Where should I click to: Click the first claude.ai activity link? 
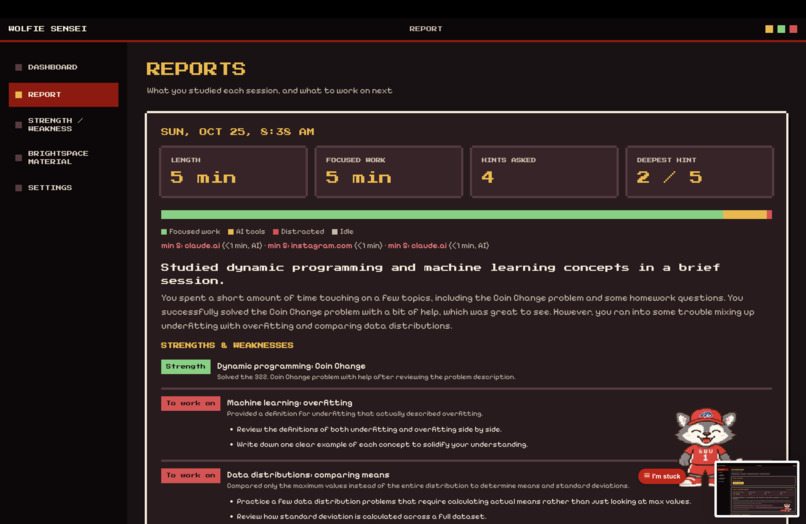pos(191,246)
